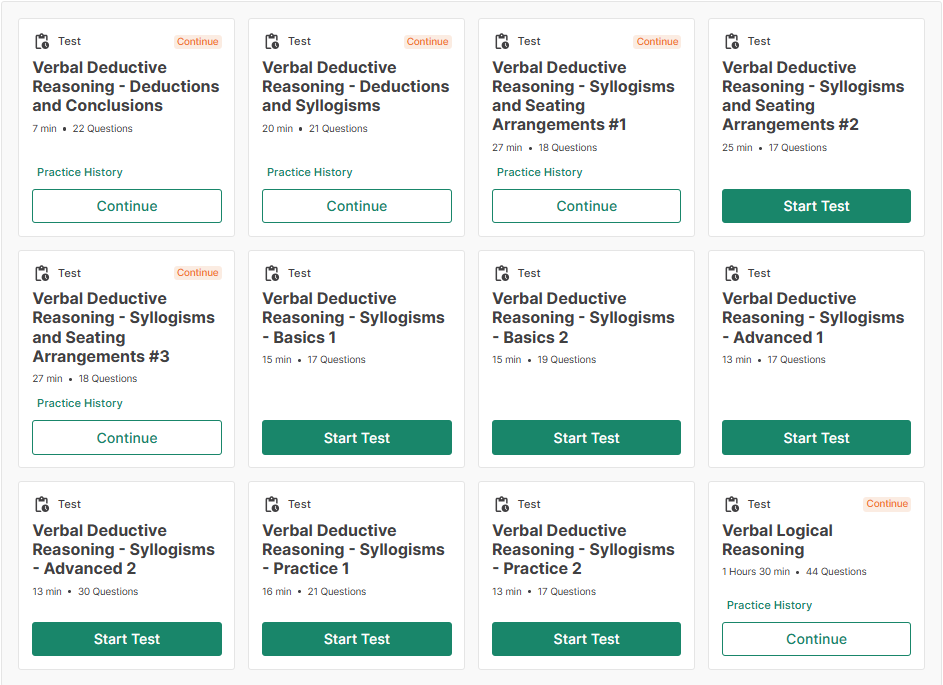The width and height of the screenshot is (943, 685).
Task: View Practice History for Verbal Logical Reasoning
Action: click(x=769, y=605)
